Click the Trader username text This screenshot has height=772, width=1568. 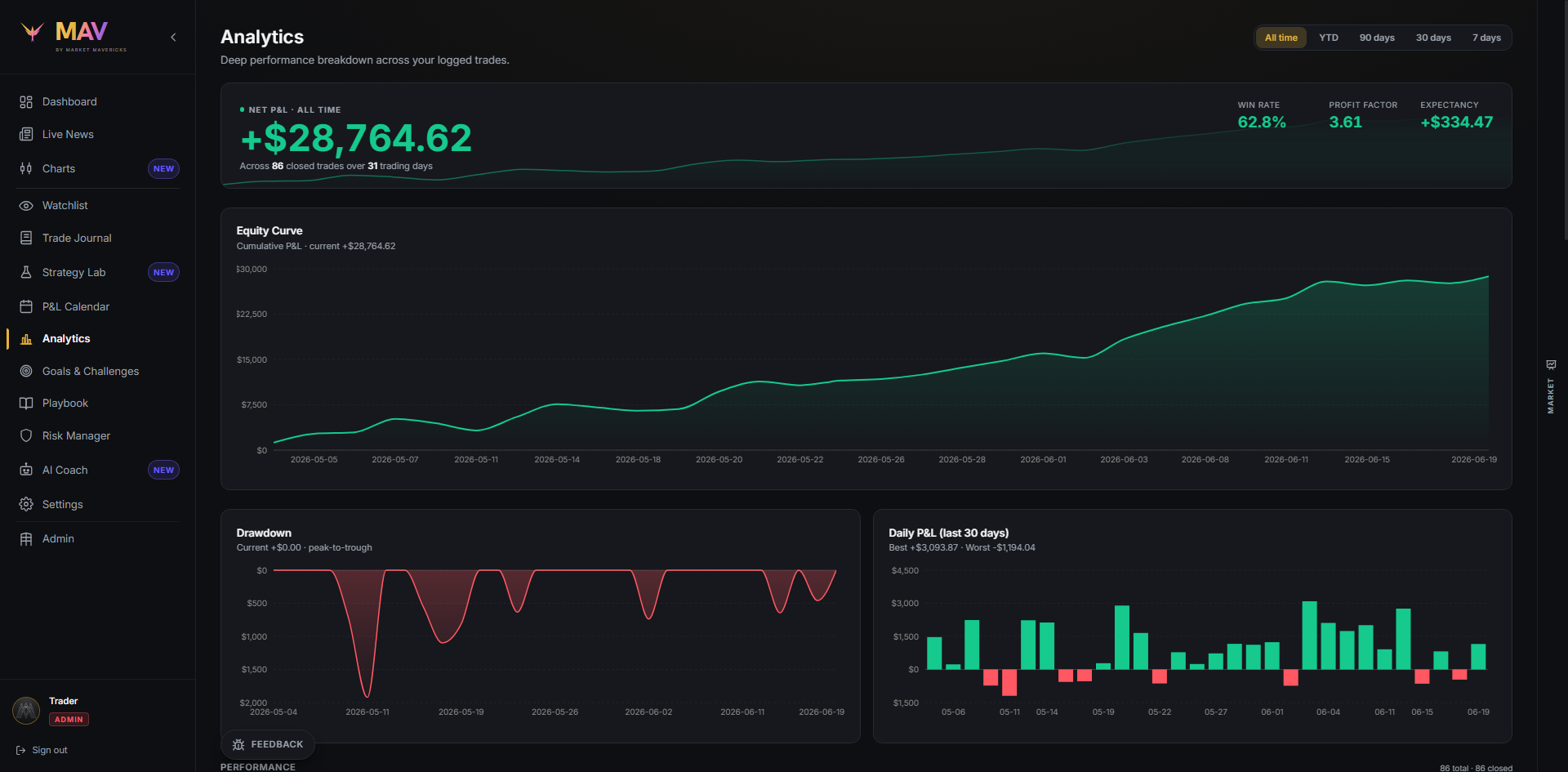pos(63,701)
